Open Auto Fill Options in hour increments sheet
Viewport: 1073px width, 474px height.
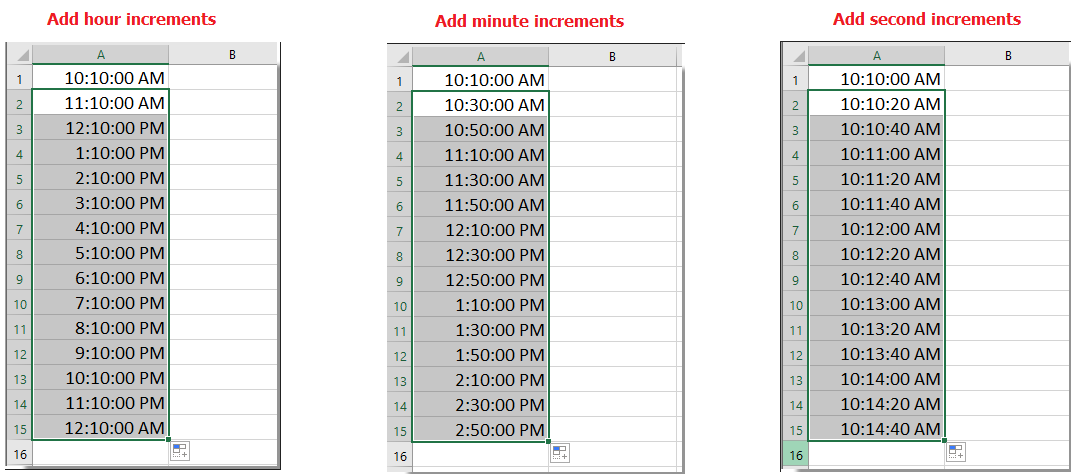click(180, 451)
